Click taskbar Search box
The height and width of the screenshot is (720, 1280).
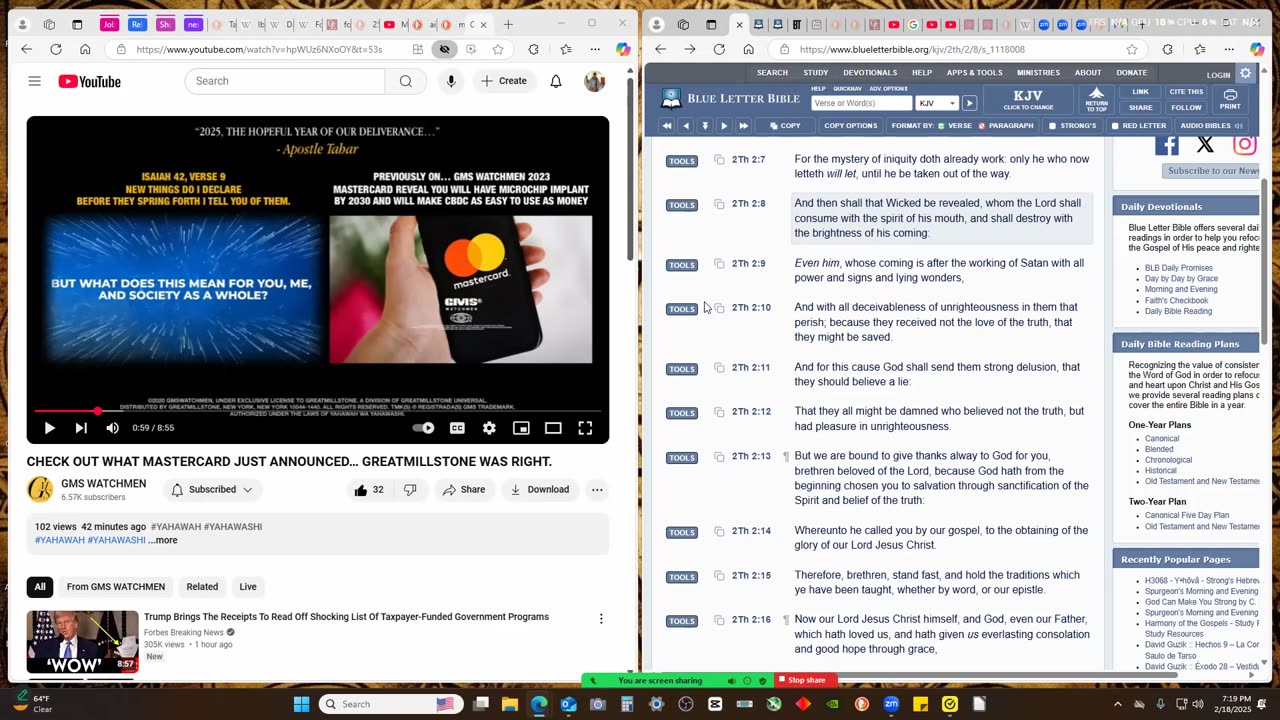pos(390,704)
